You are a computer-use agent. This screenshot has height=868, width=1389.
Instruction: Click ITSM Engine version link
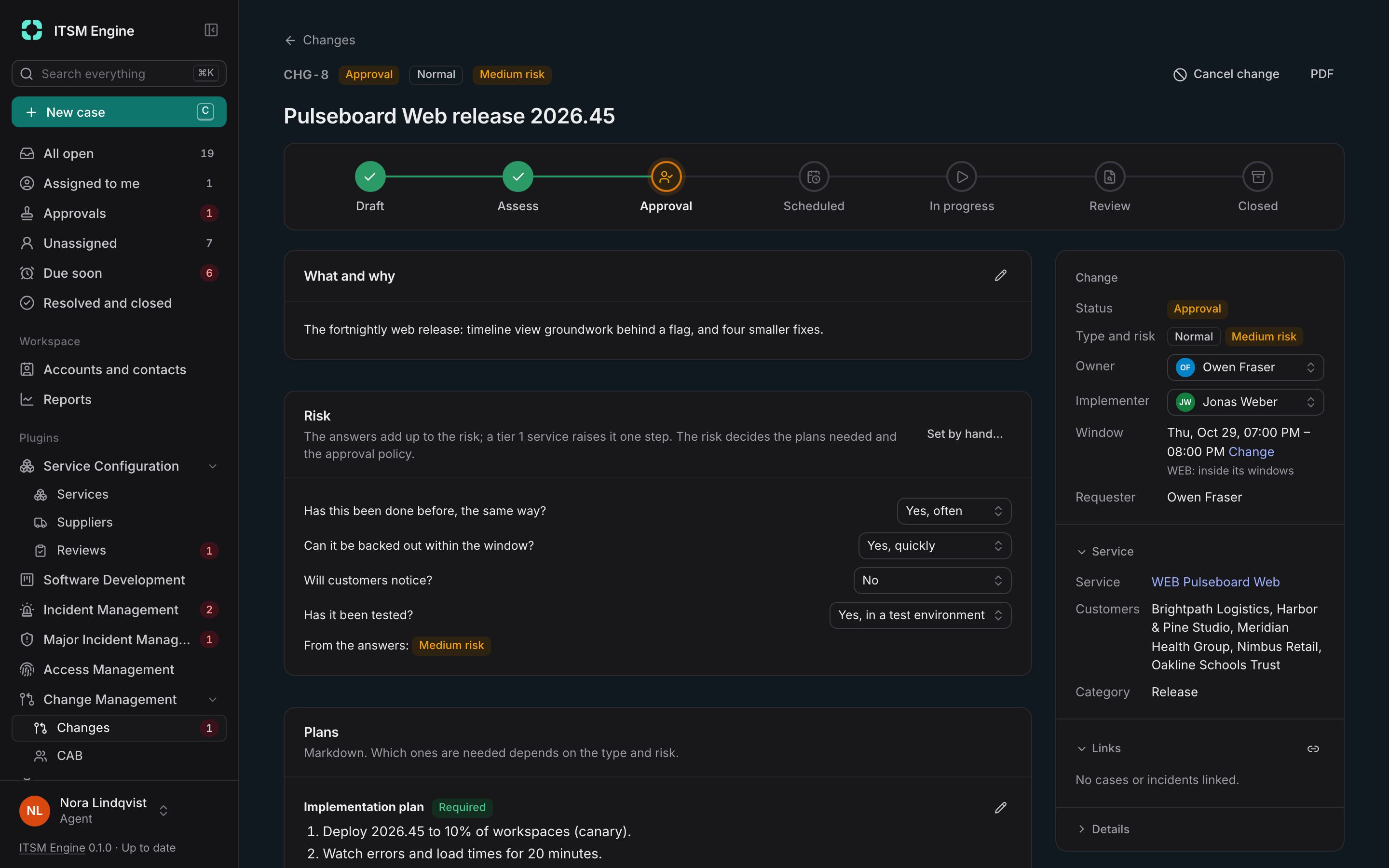52,848
